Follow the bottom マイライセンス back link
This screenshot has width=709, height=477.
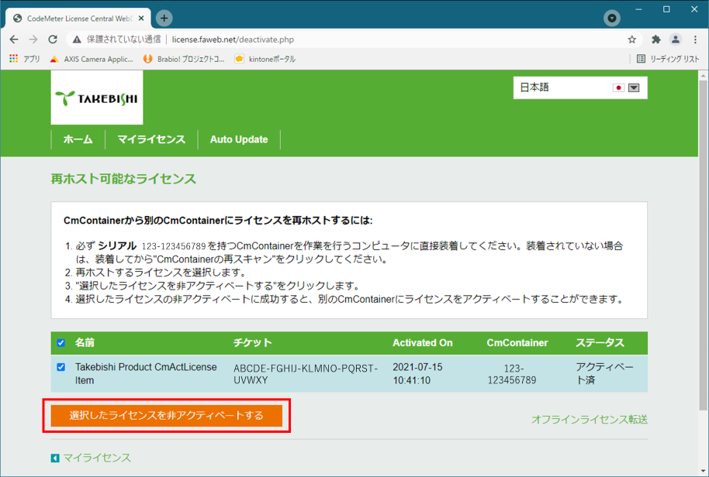[96, 458]
